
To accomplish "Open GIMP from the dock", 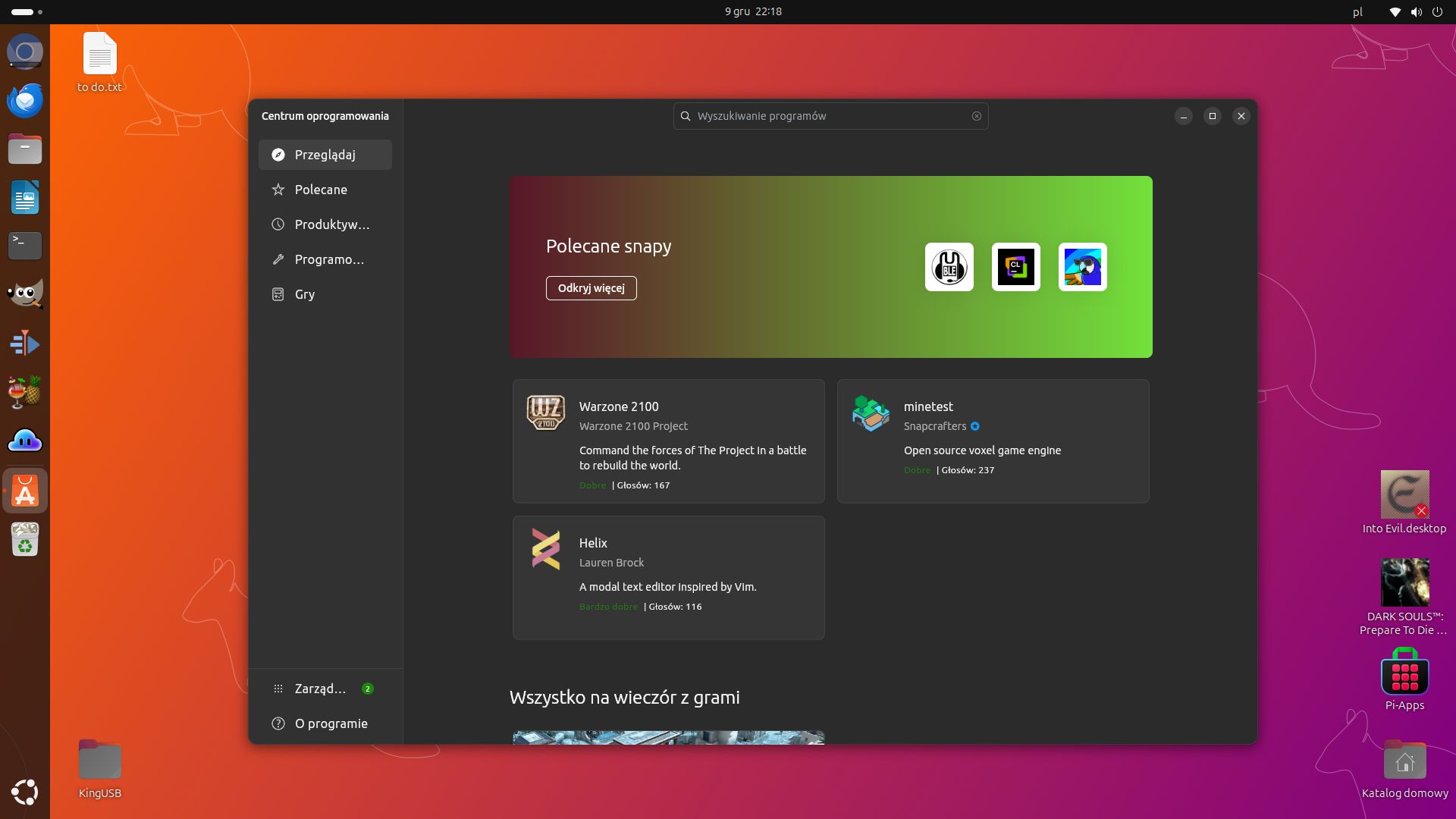I will pyautogui.click(x=25, y=293).
